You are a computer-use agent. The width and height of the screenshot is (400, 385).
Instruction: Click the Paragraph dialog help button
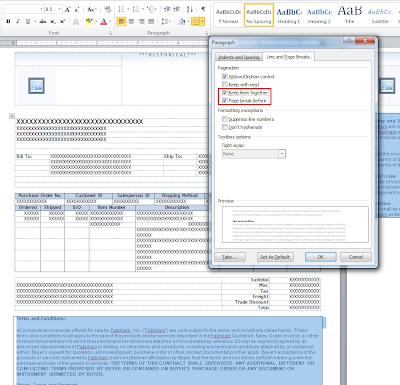tap(349, 41)
